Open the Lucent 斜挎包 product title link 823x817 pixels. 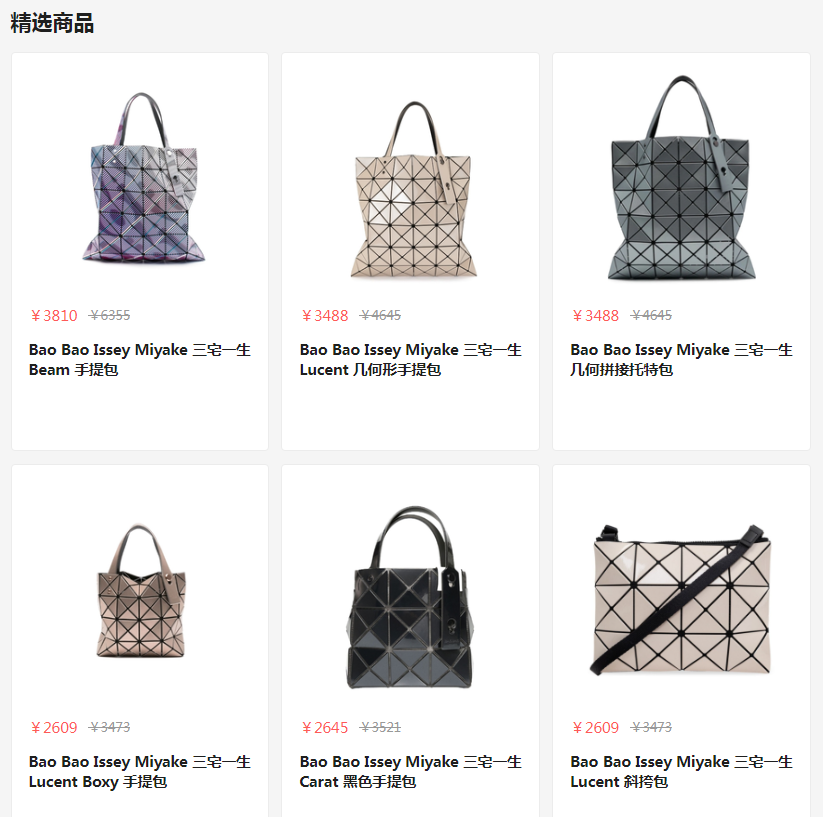[681, 771]
